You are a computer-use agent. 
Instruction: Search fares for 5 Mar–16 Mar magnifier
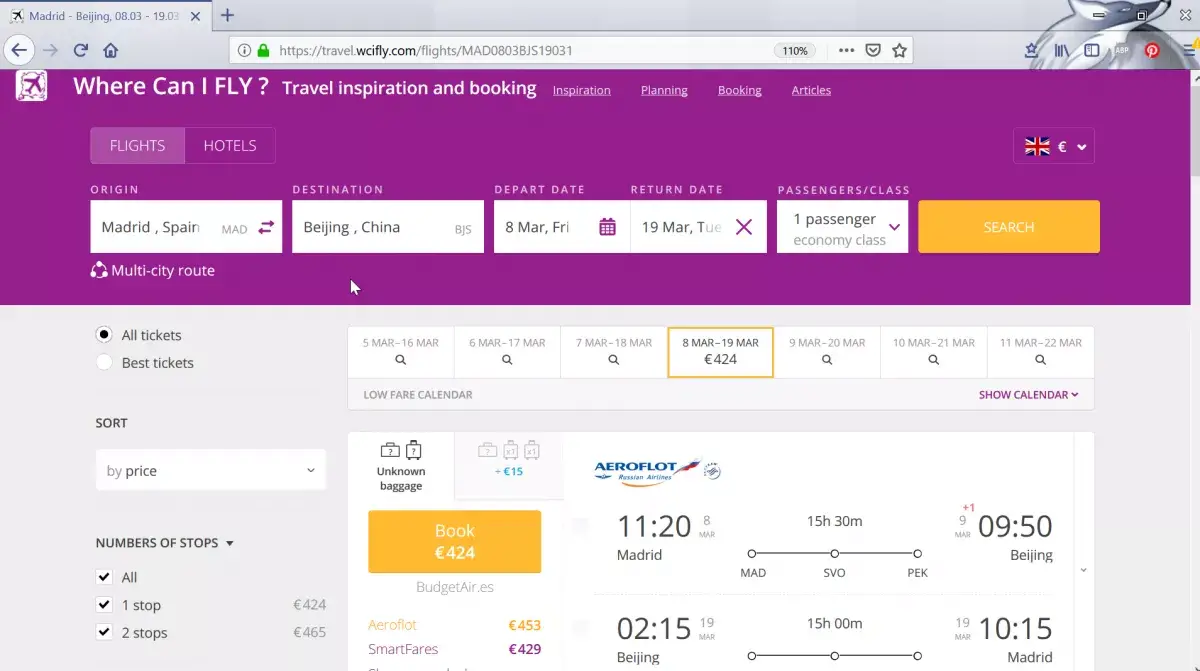(x=400, y=360)
